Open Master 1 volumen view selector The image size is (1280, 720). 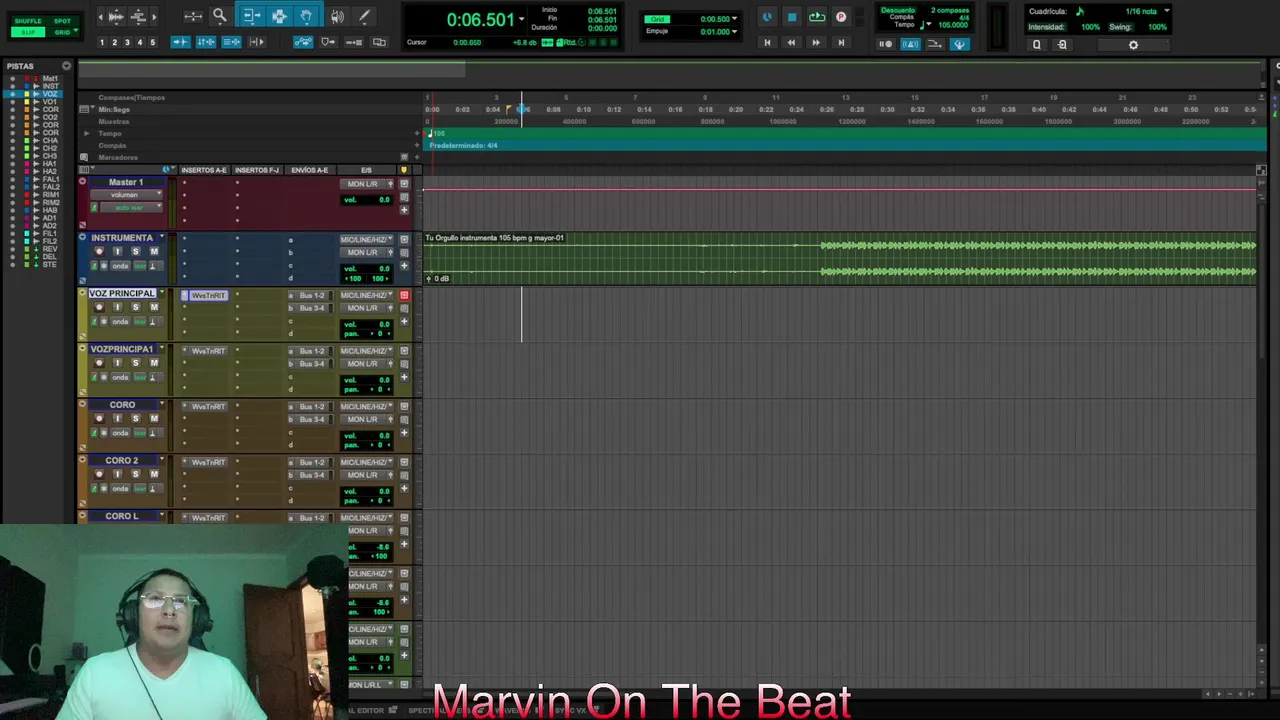(126, 195)
